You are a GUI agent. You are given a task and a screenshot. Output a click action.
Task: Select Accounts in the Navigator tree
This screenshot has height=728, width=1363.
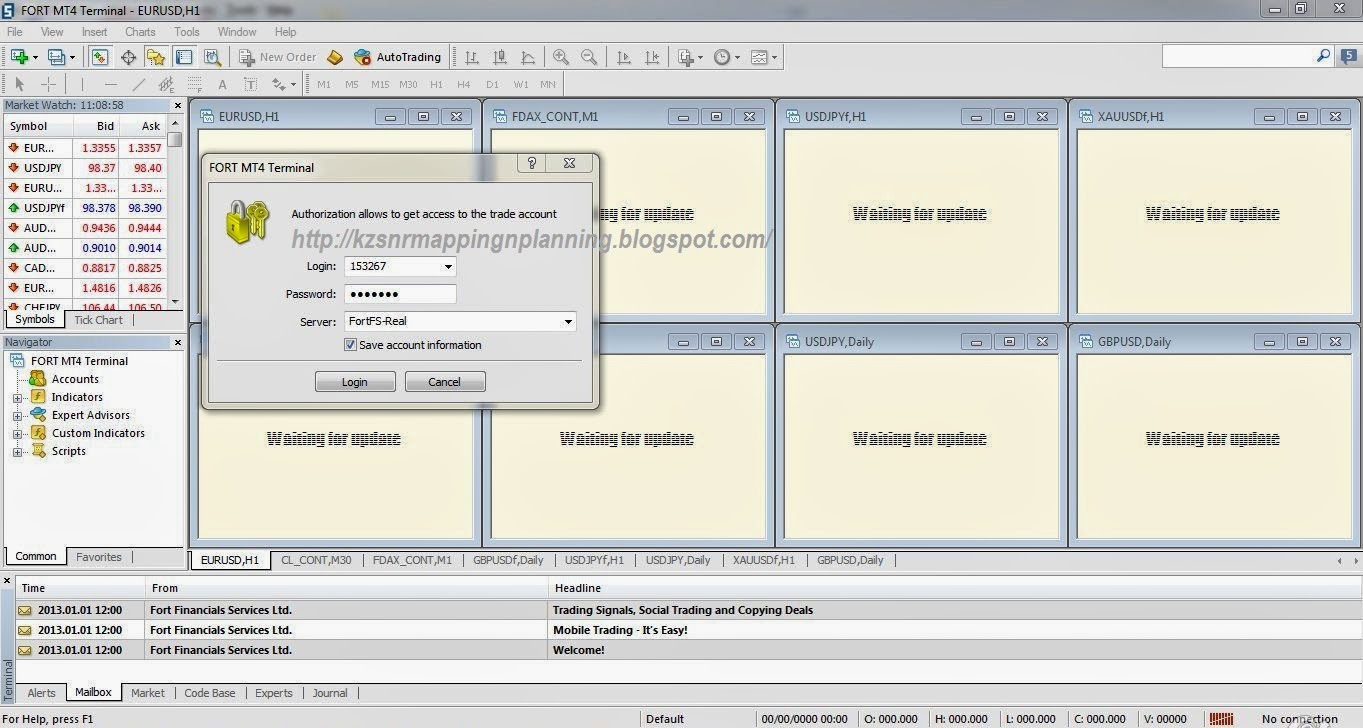[75, 379]
